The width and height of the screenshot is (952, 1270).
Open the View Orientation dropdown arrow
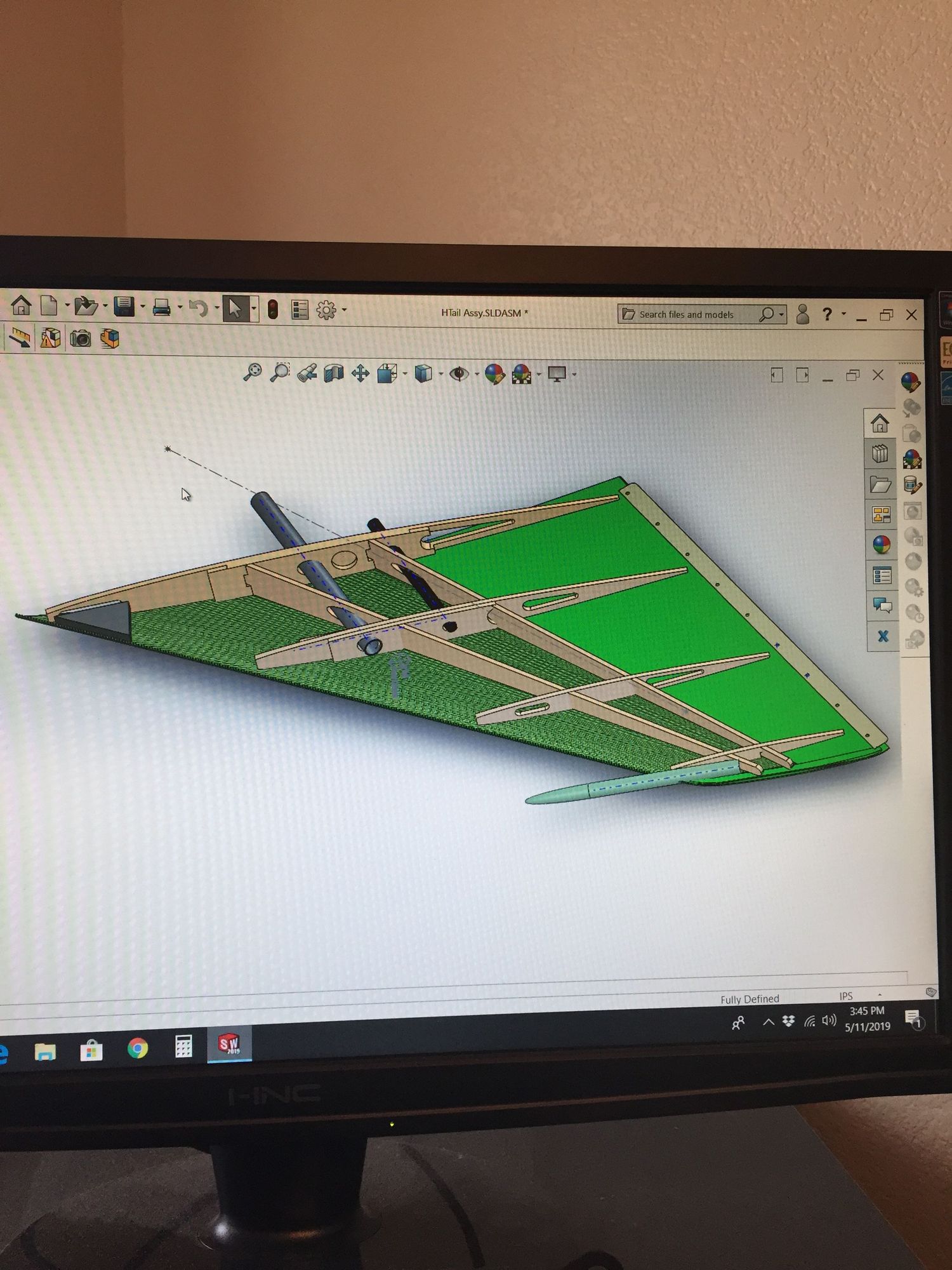point(405,374)
